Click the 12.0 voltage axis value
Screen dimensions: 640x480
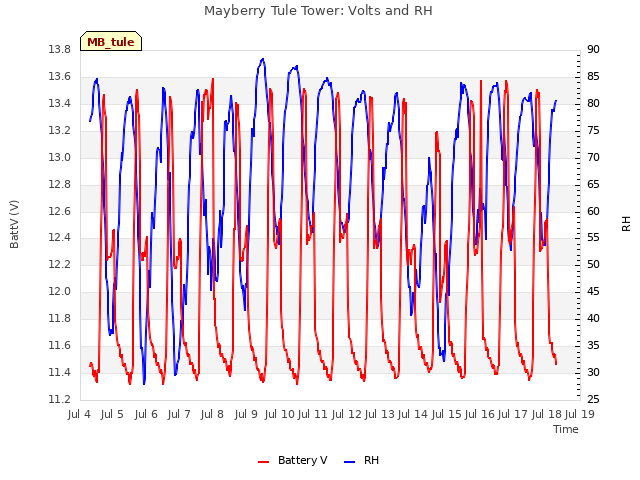pos(60,291)
